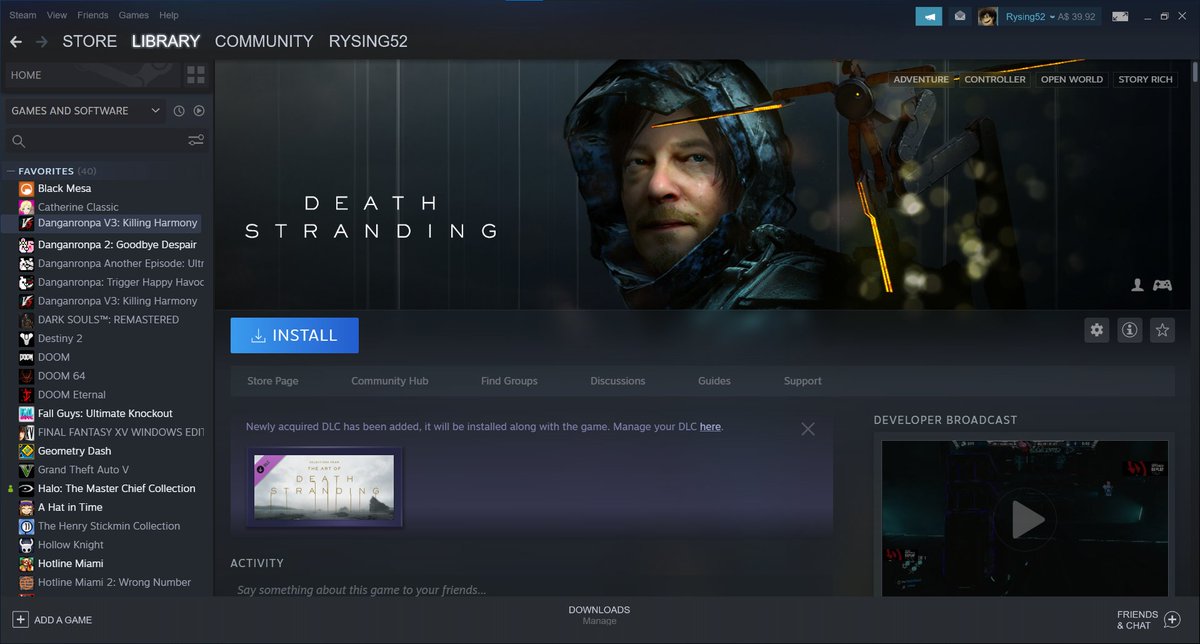Click the controller support icon
Screen dimensions: 1200x644
pyautogui.click(x=1162, y=285)
